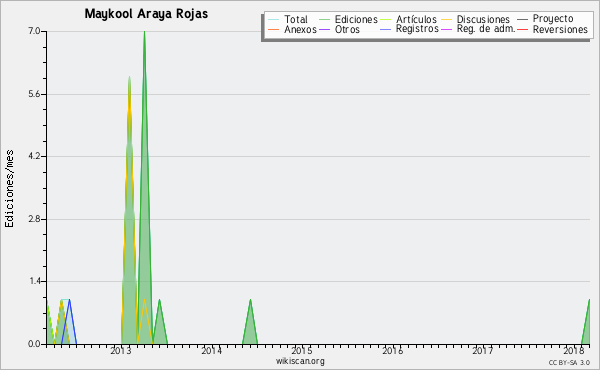This screenshot has width=600, height=370.
Task: Select the Reg. de adm. legend entry
Action: coord(478,29)
